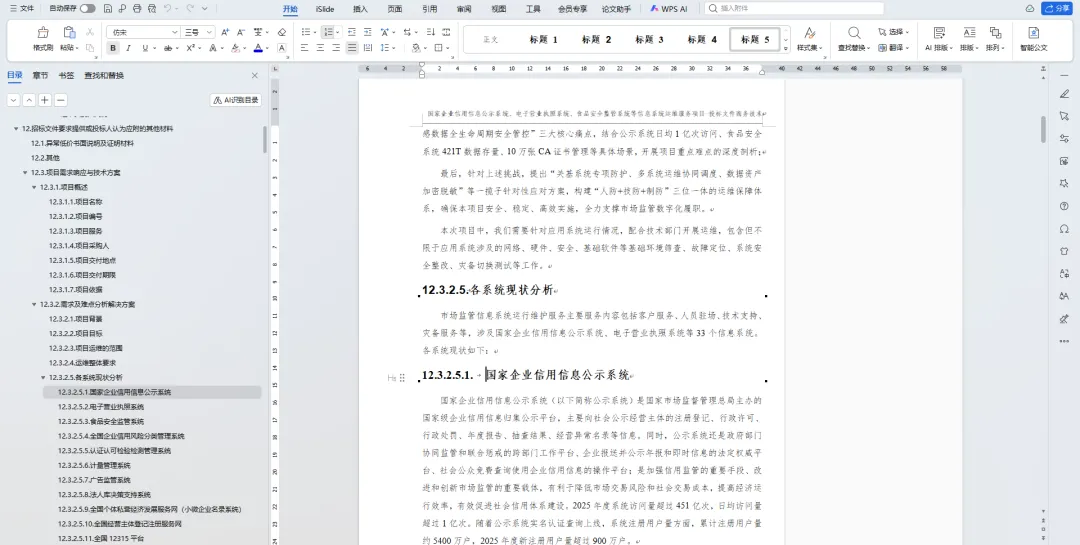Open the File (文件) menu
The image size is (1080, 545).
pyautogui.click(x=22, y=9)
